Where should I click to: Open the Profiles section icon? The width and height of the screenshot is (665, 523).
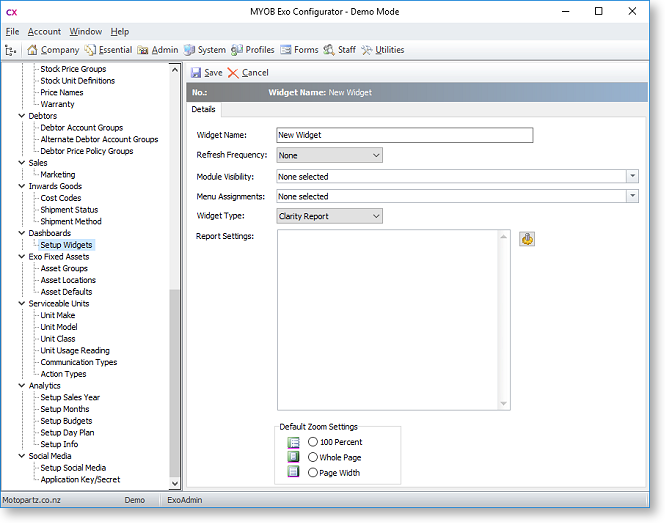[x=237, y=50]
